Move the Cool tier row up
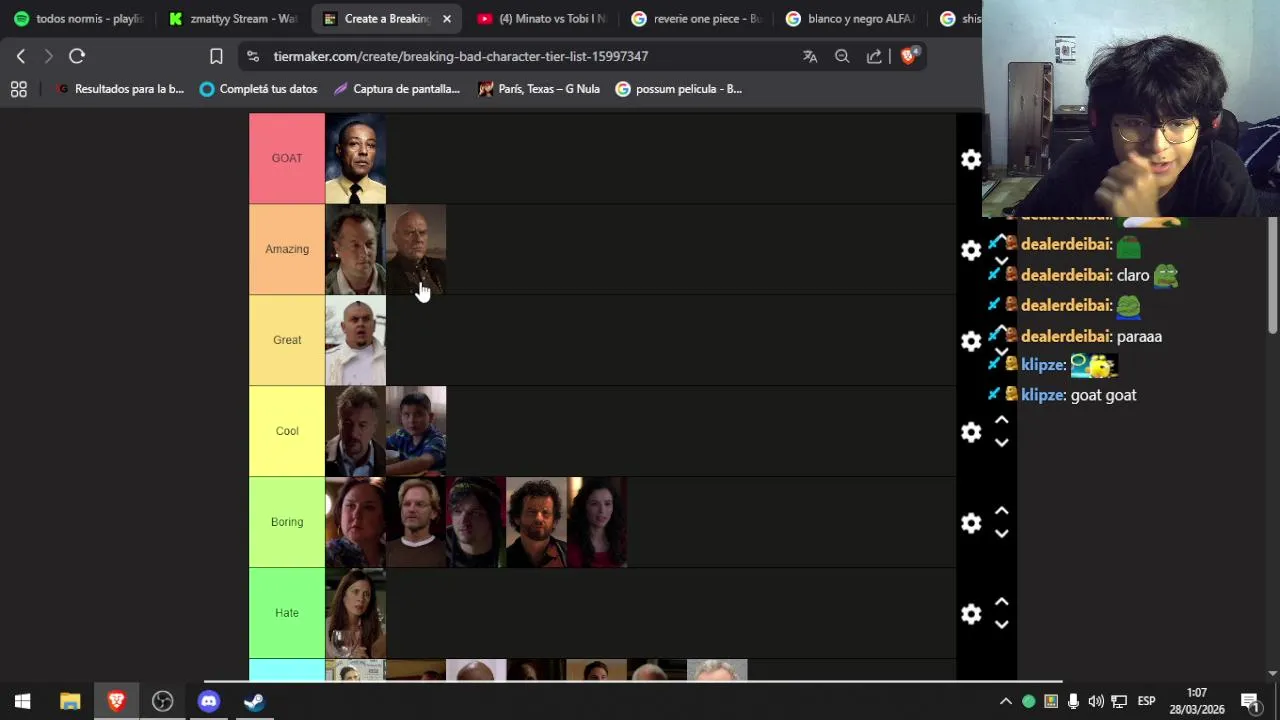The image size is (1280, 720). [x=1001, y=420]
